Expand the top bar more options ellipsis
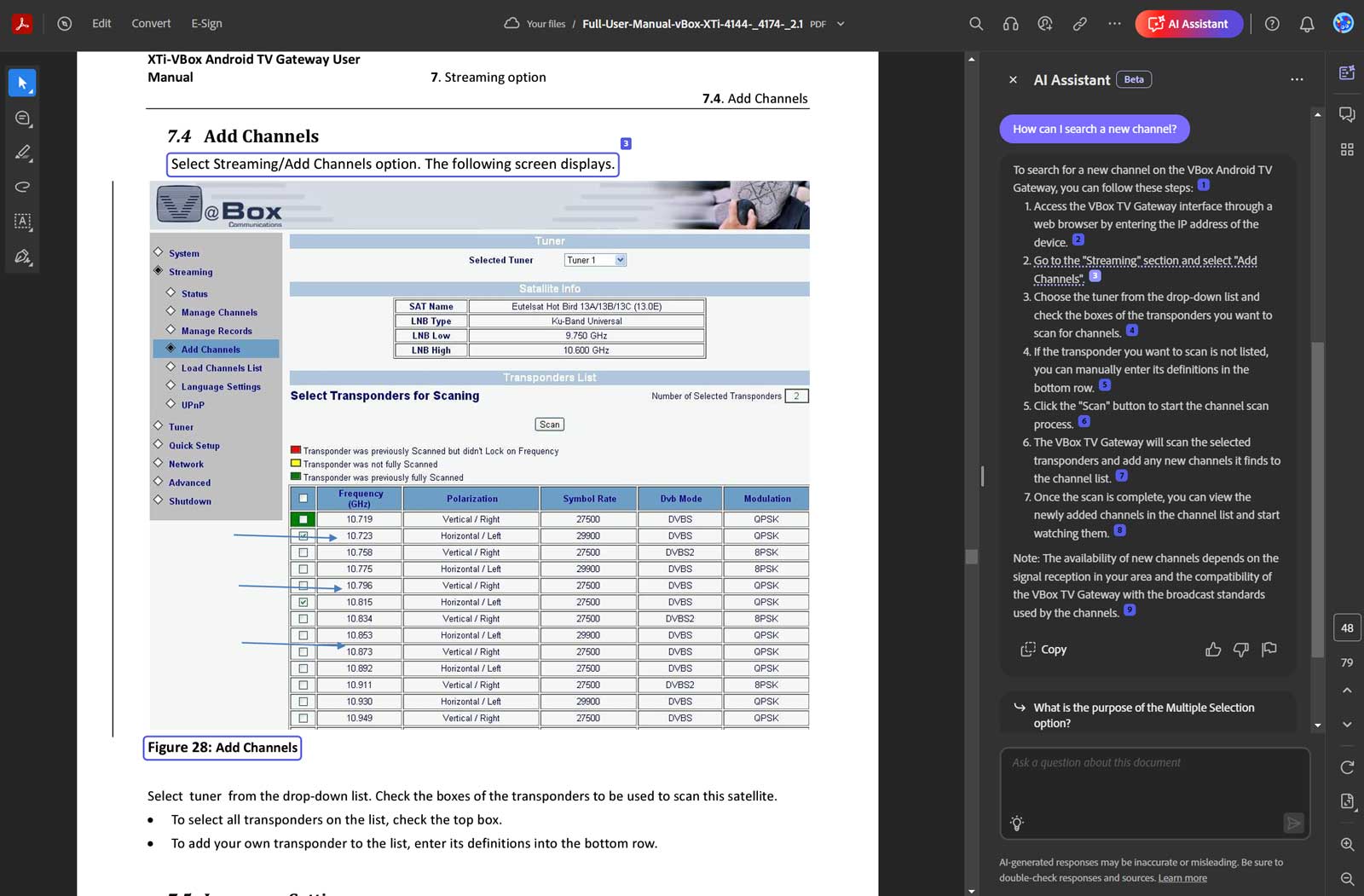 1114,24
